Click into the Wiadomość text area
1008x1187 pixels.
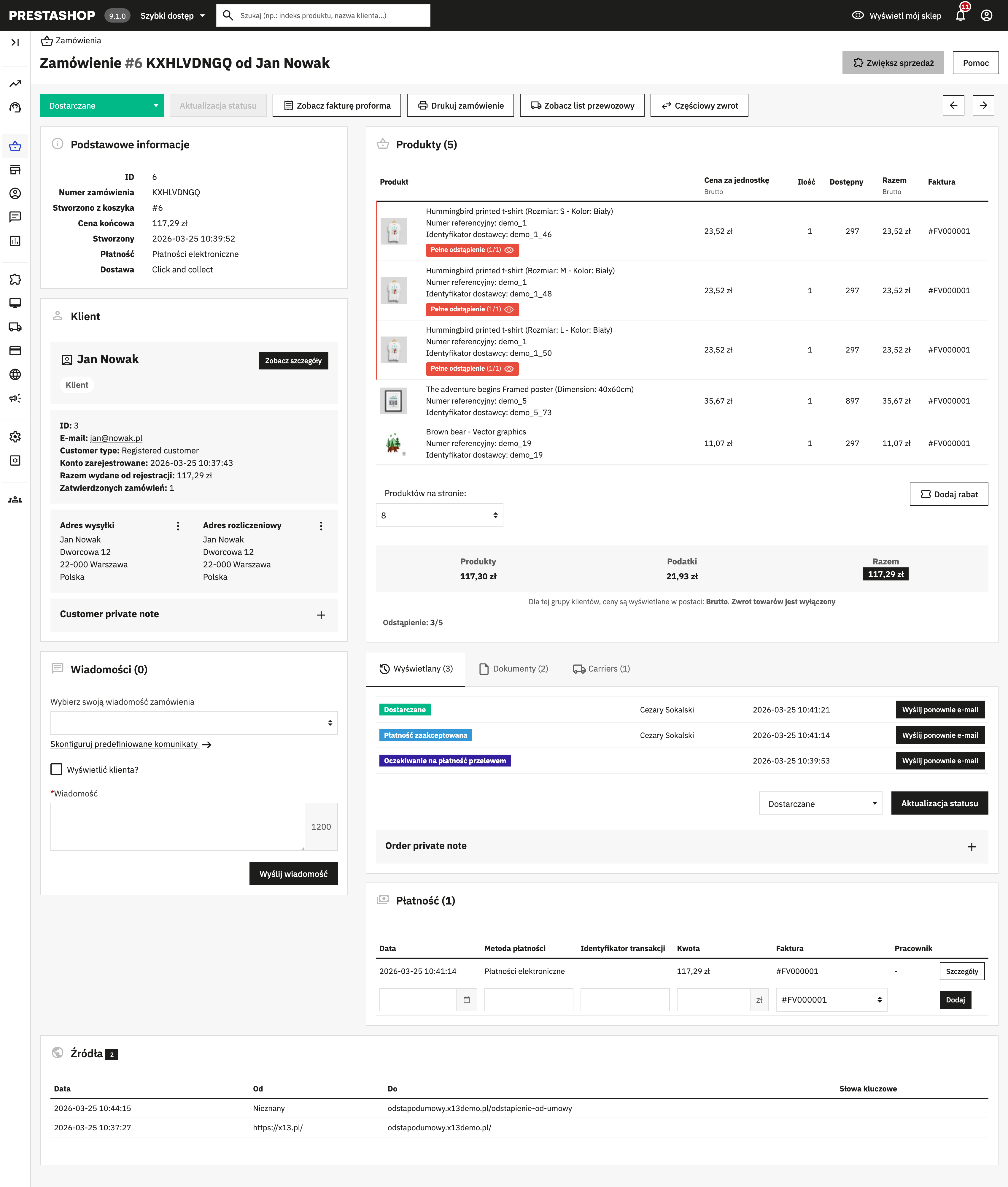[x=177, y=826]
